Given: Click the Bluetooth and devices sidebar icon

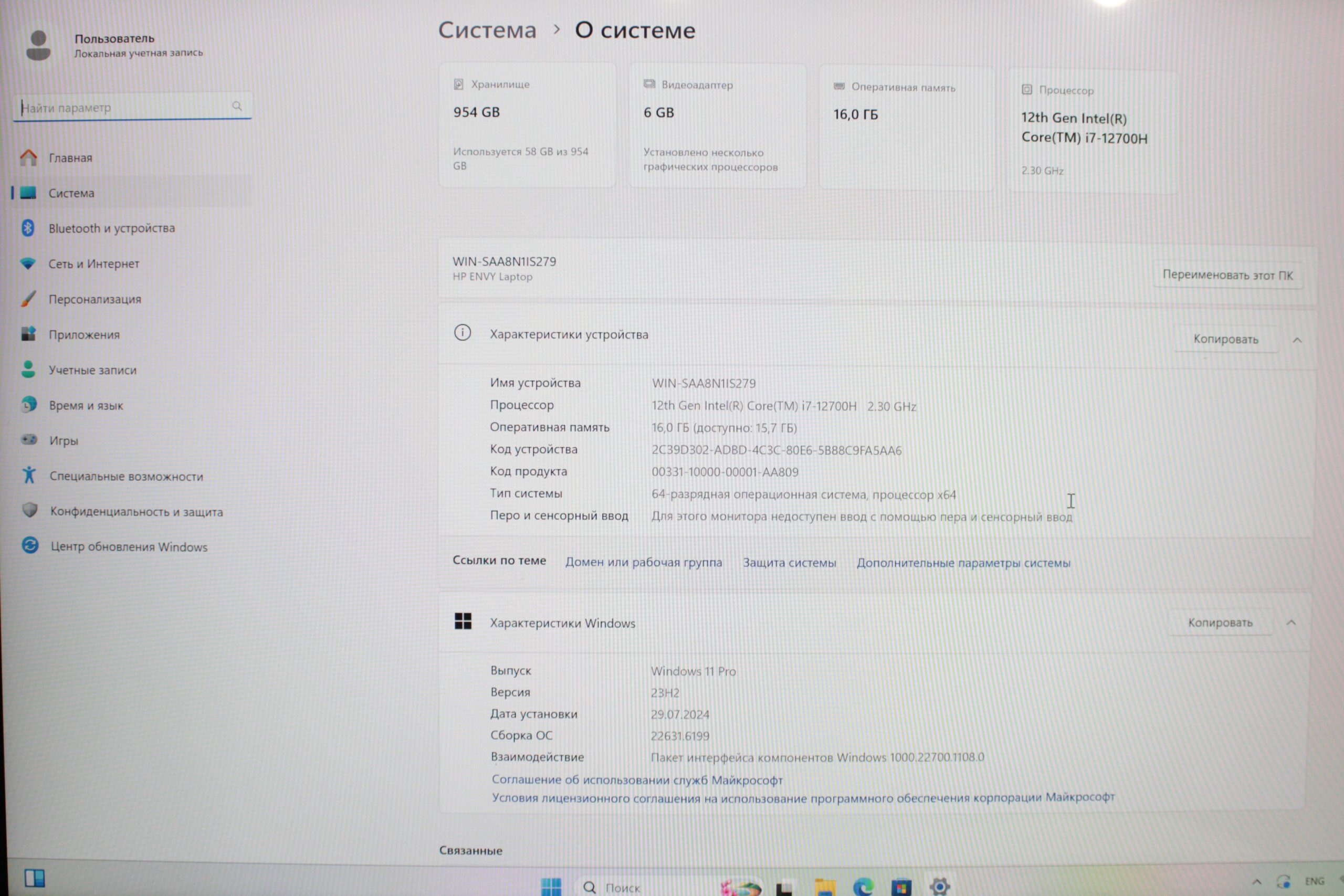Looking at the screenshot, I should [x=28, y=228].
